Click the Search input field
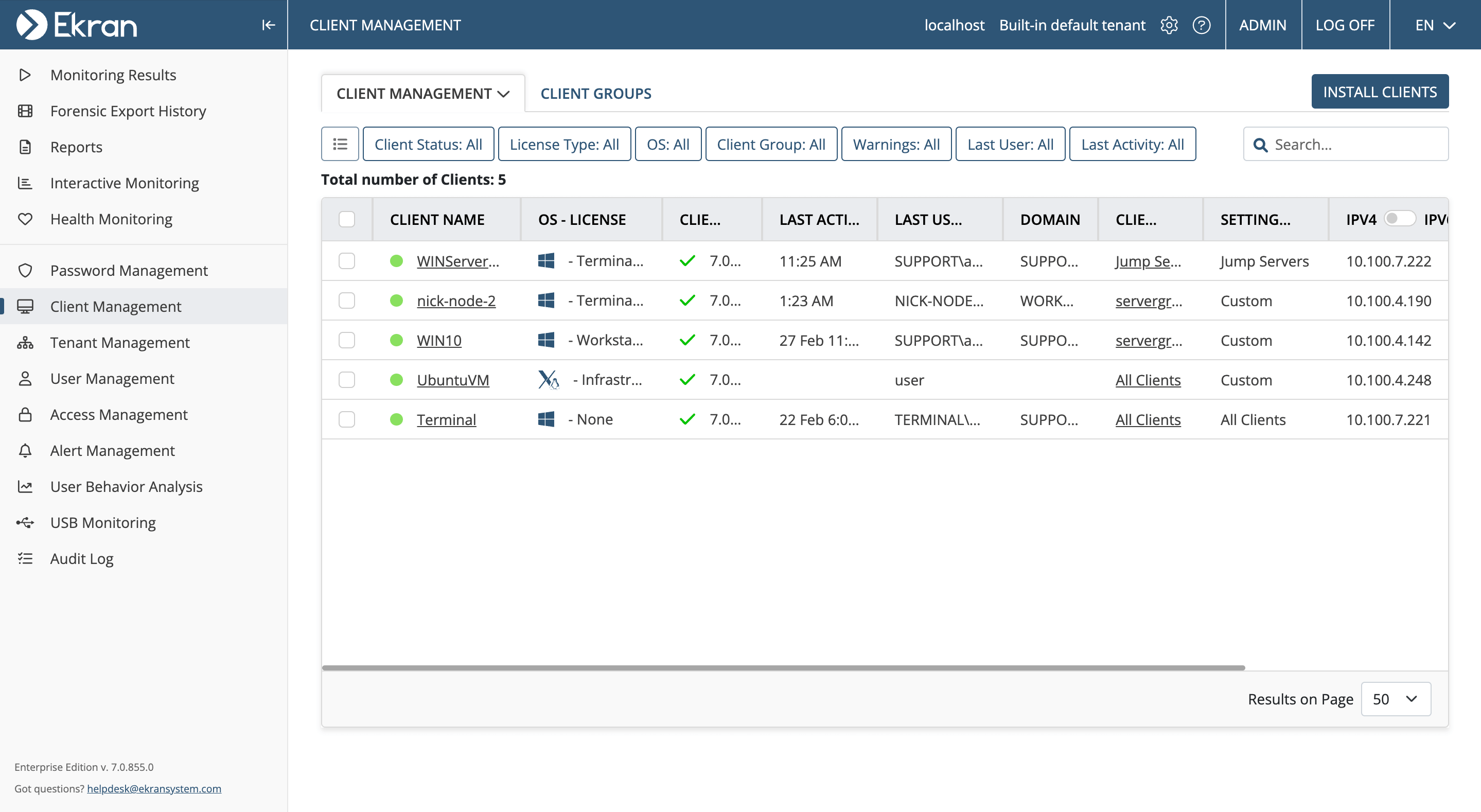Viewport: 1481px width, 812px height. click(x=1345, y=144)
